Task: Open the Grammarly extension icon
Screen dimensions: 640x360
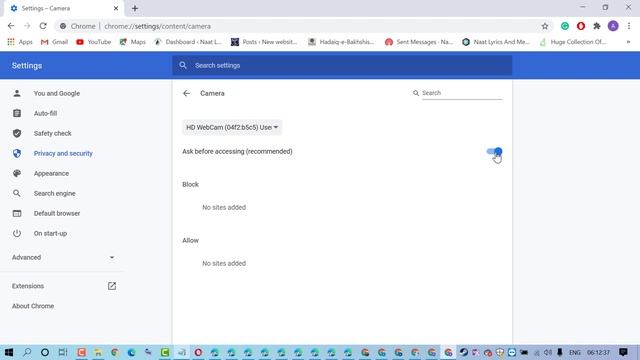Action: [565, 26]
